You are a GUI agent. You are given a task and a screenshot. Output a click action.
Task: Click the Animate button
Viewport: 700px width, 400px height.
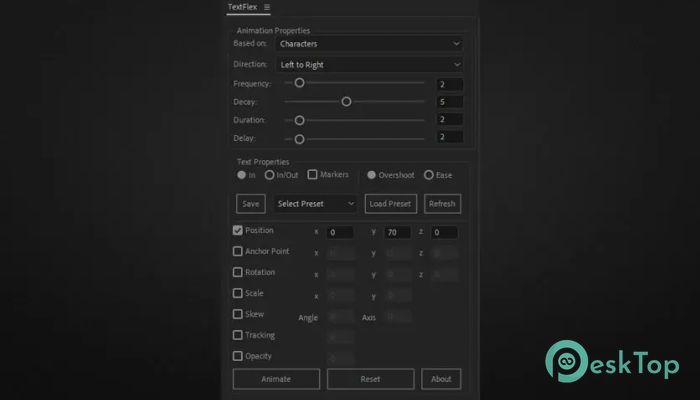pos(276,379)
